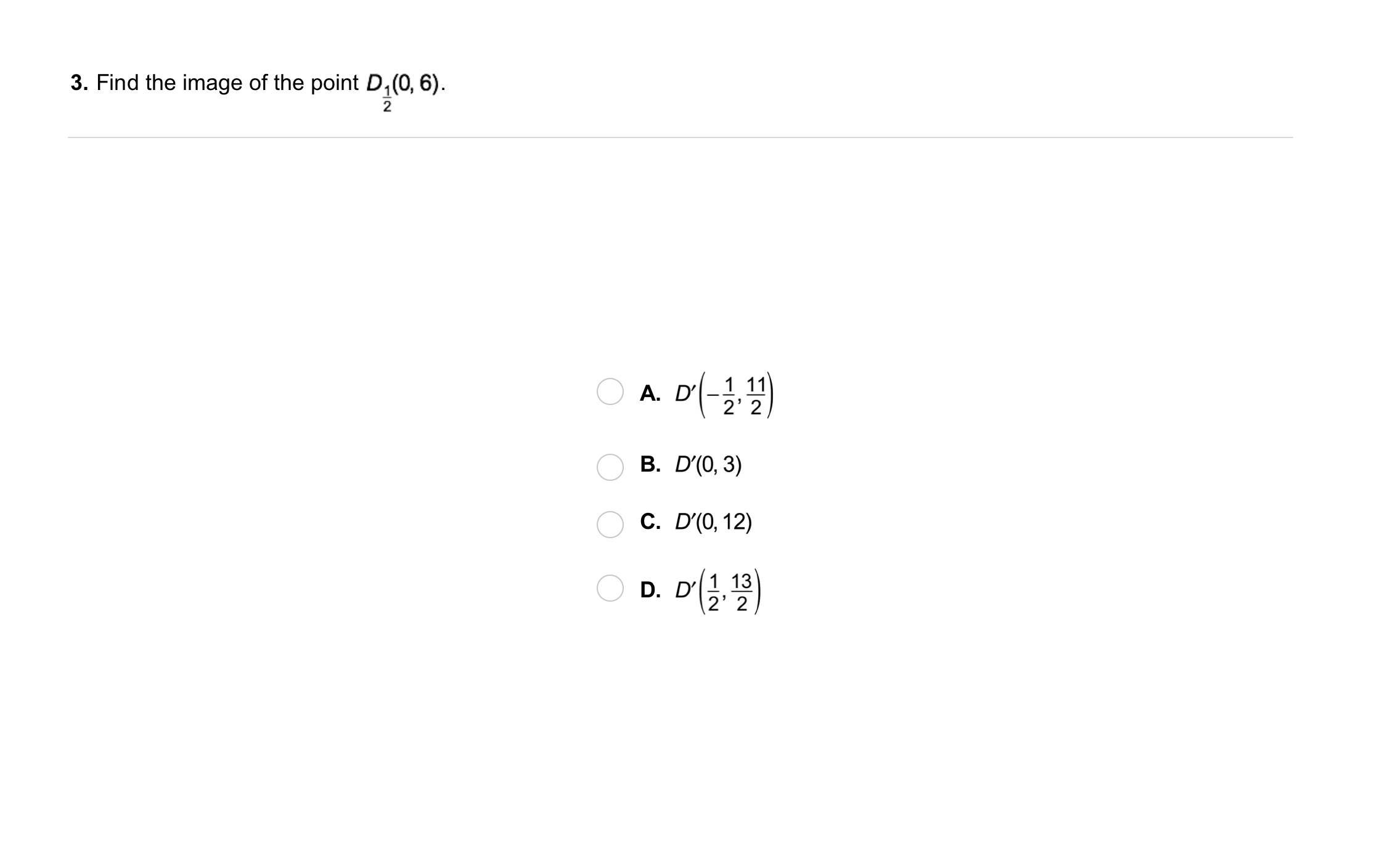
Task: Mark the radio button for option C
Action: point(610,524)
